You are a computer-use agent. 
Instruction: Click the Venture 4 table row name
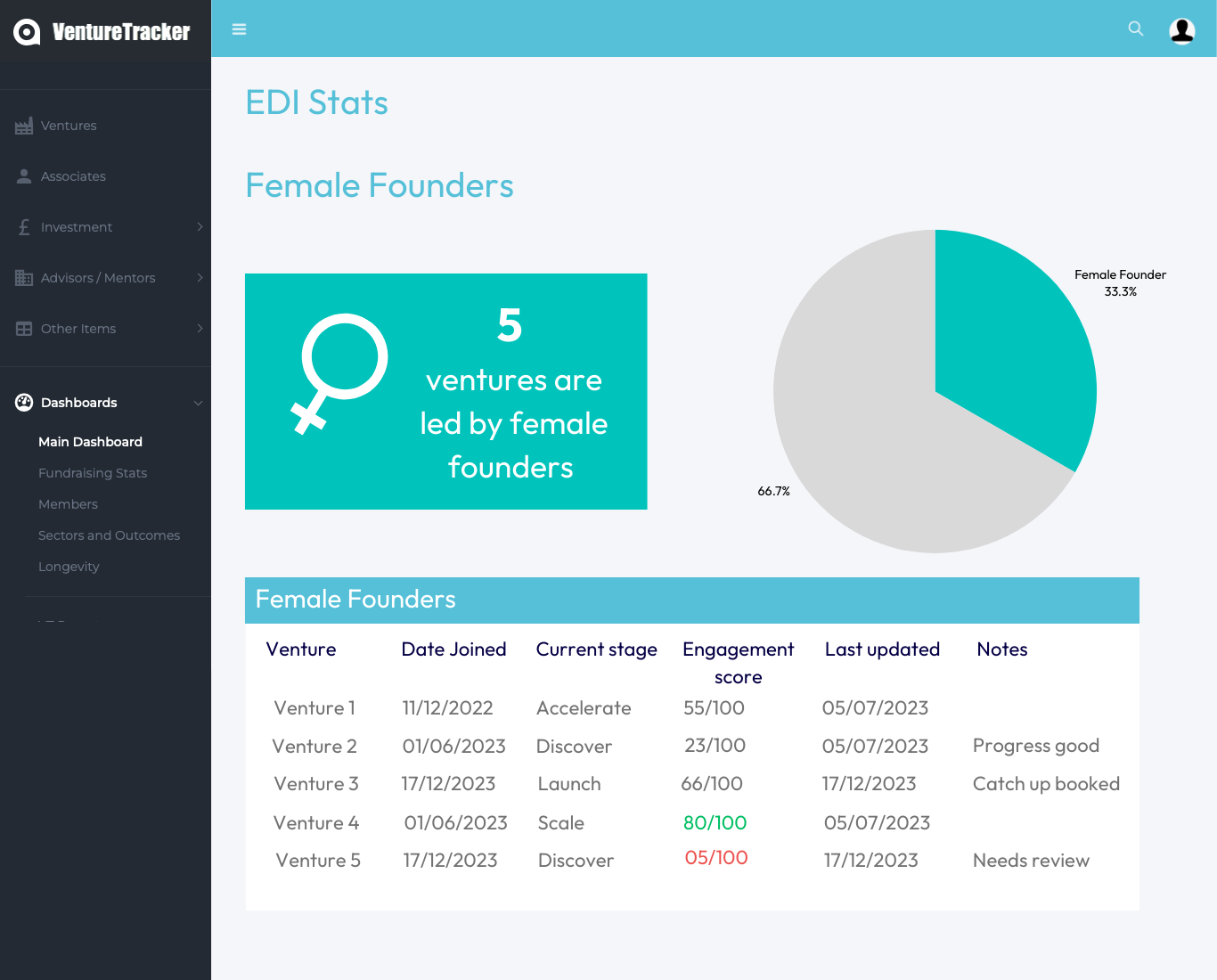coord(316,823)
